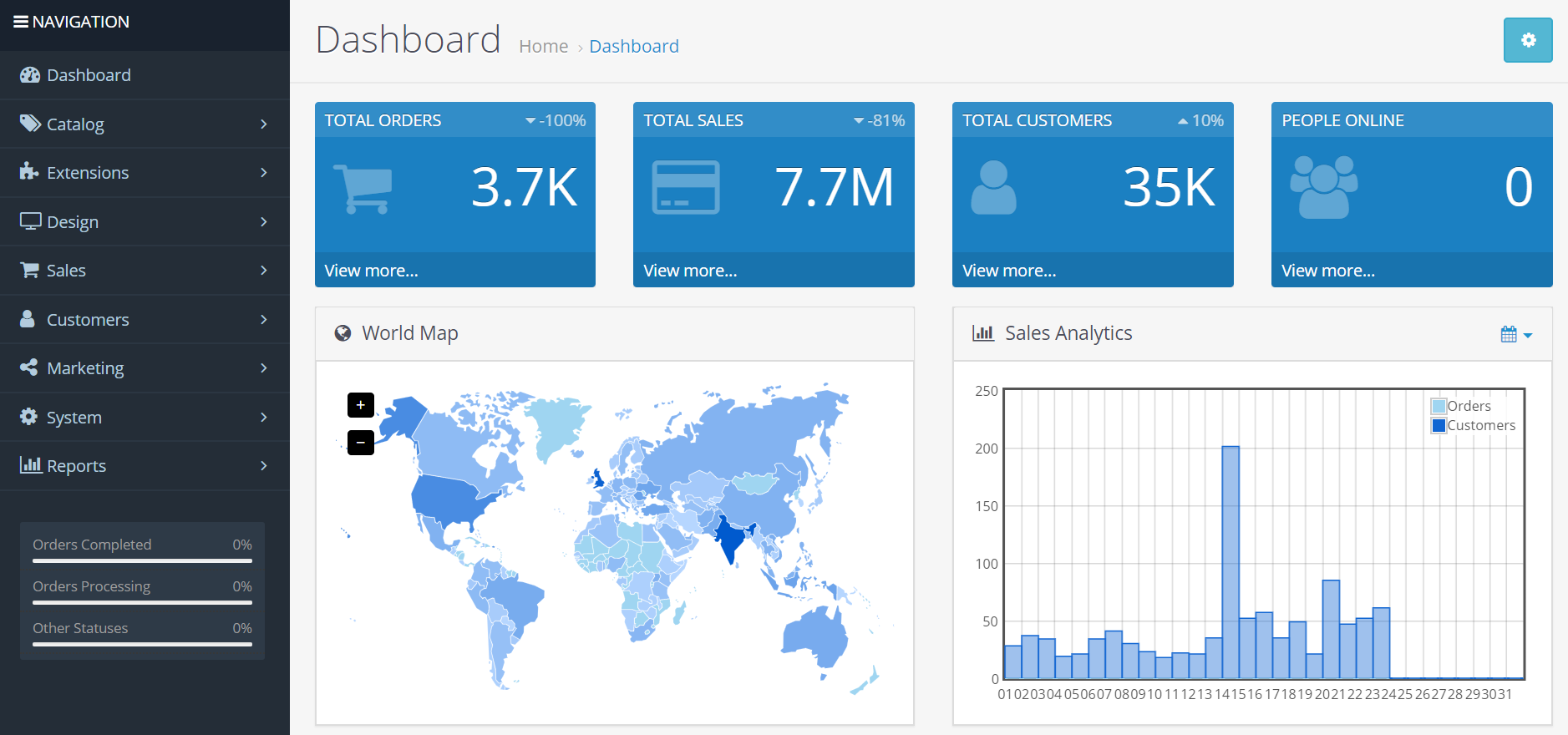Click the shopping cart icon in Total Orders
Viewport: 1568px width, 735px height.
click(x=363, y=189)
